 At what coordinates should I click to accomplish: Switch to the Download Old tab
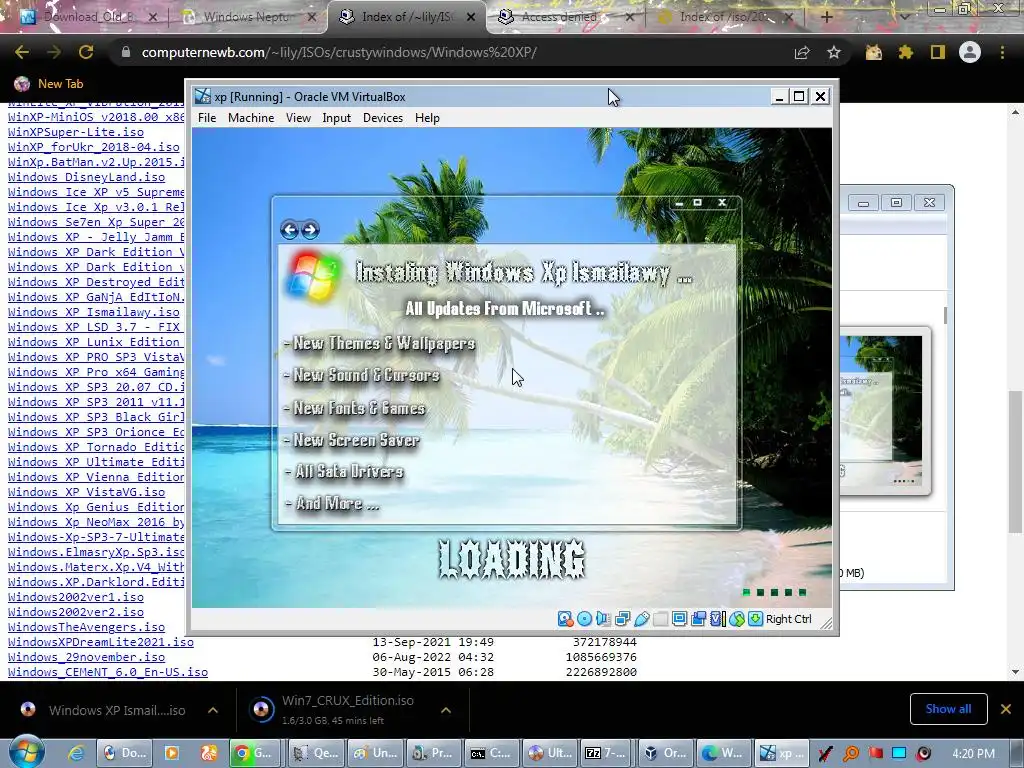90,17
